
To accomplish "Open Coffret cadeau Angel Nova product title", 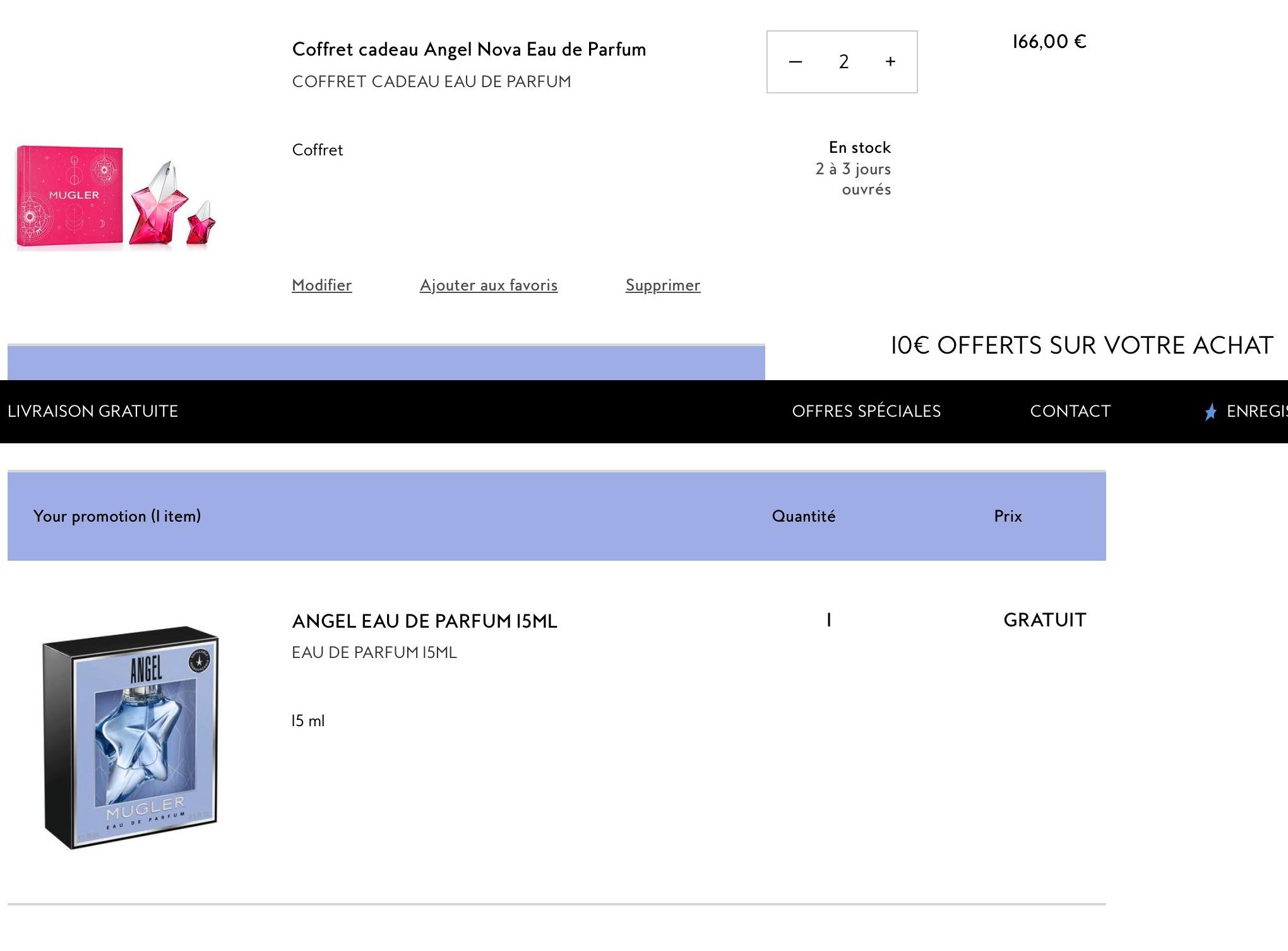I will tap(468, 49).
